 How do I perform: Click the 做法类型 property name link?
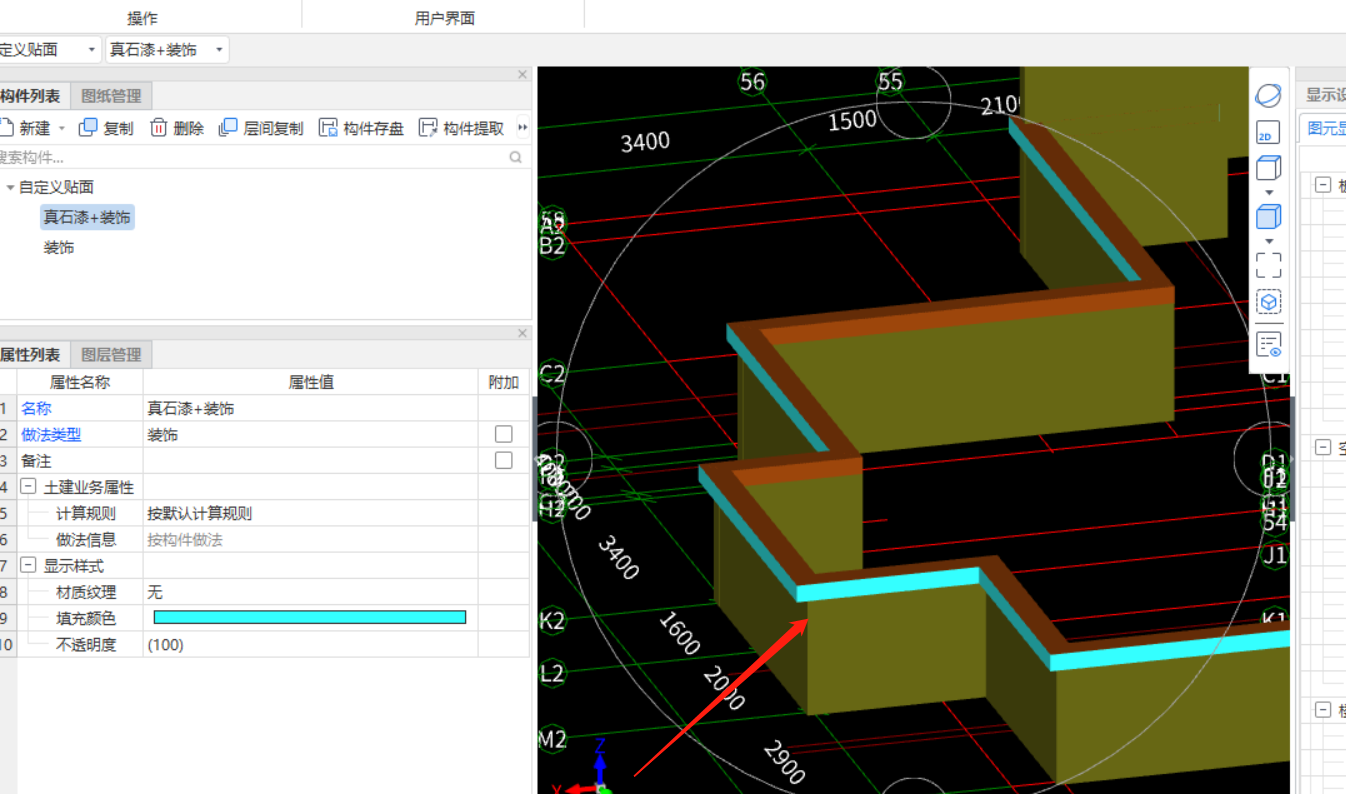coord(51,434)
